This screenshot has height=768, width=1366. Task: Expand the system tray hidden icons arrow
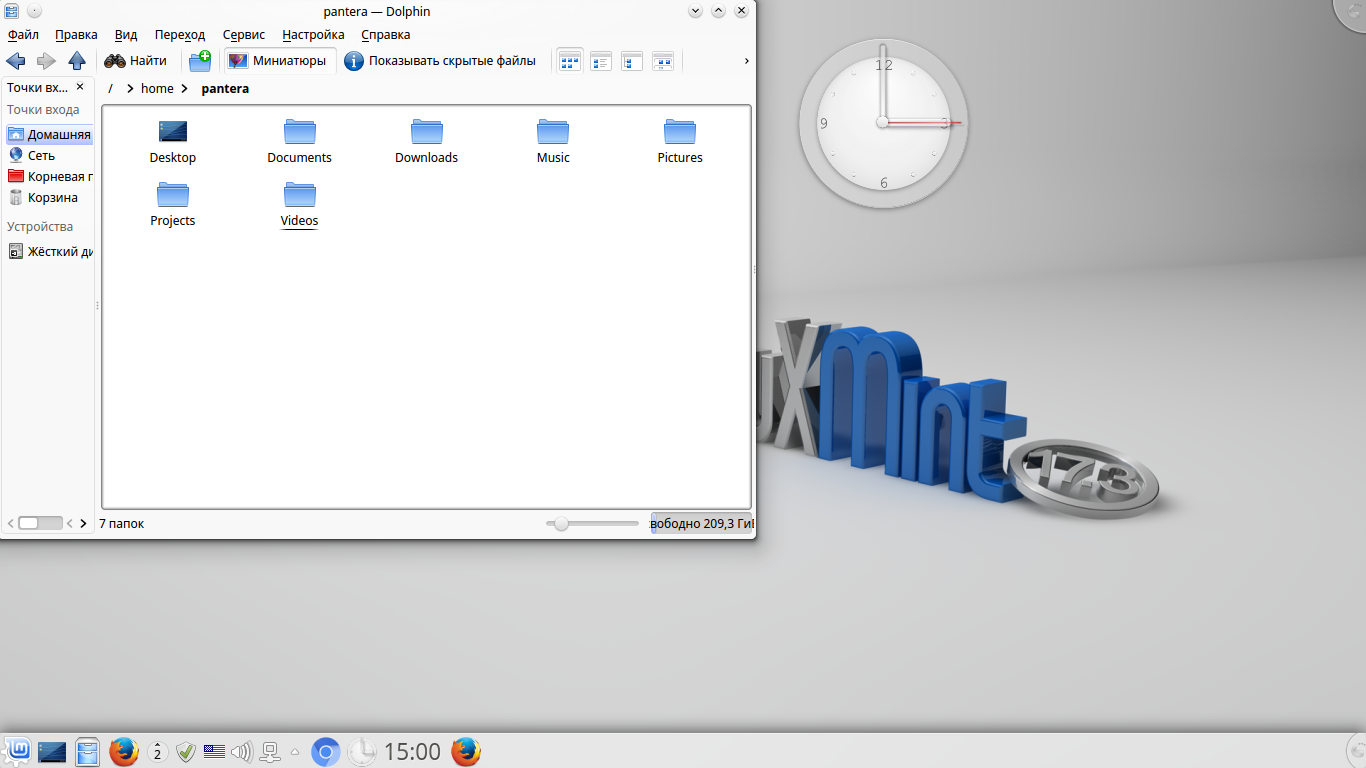(295, 751)
